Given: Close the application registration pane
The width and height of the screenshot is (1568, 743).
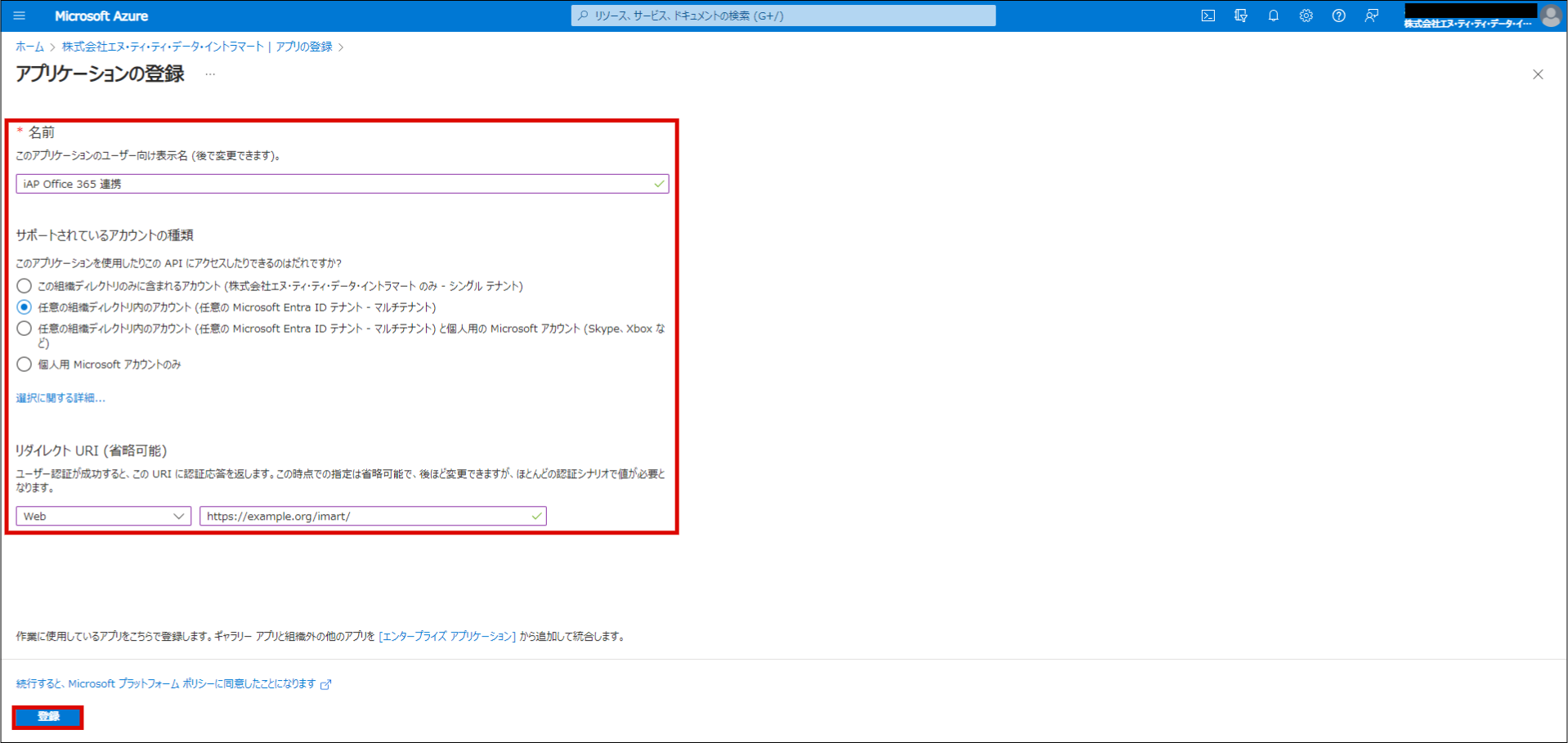Looking at the screenshot, I should point(1538,74).
